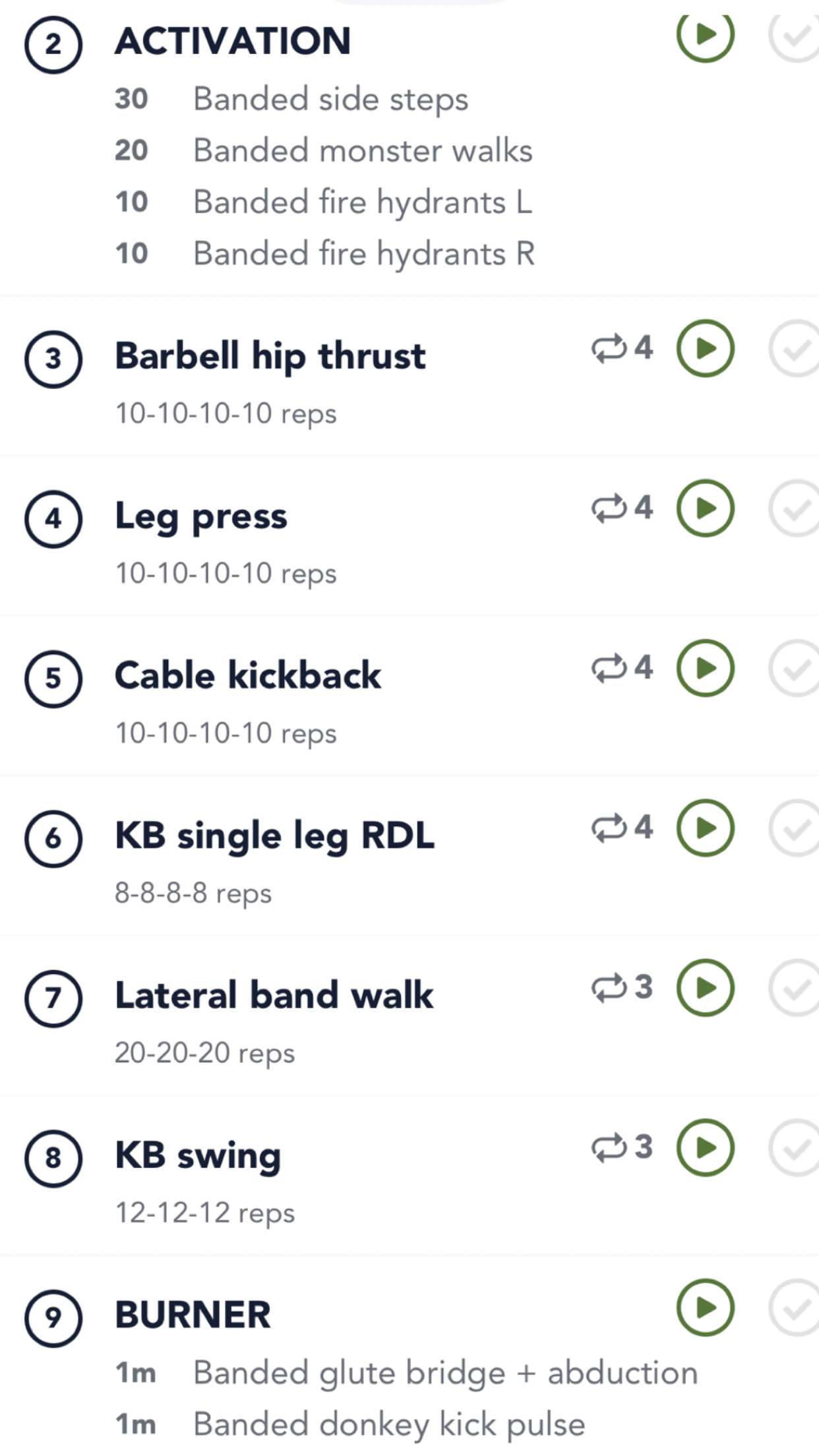Play the KB single leg RDL demo
This screenshot has width=819, height=1456.
click(x=705, y=828)
